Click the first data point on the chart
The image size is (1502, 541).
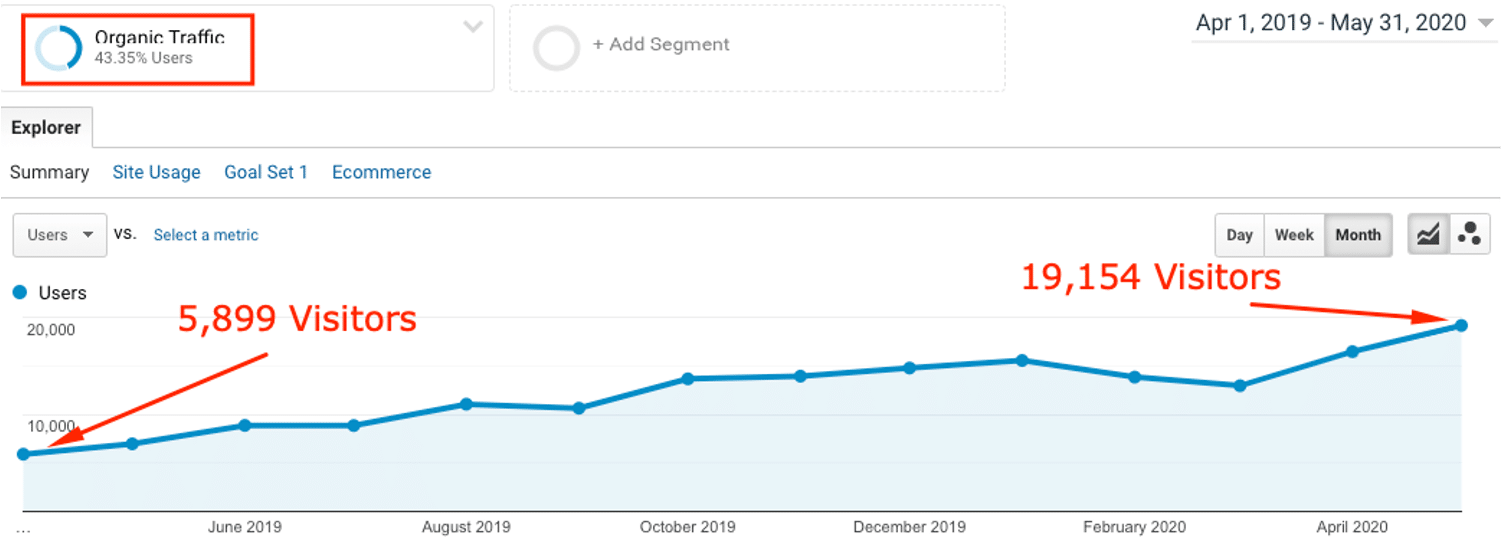[23, 454]
